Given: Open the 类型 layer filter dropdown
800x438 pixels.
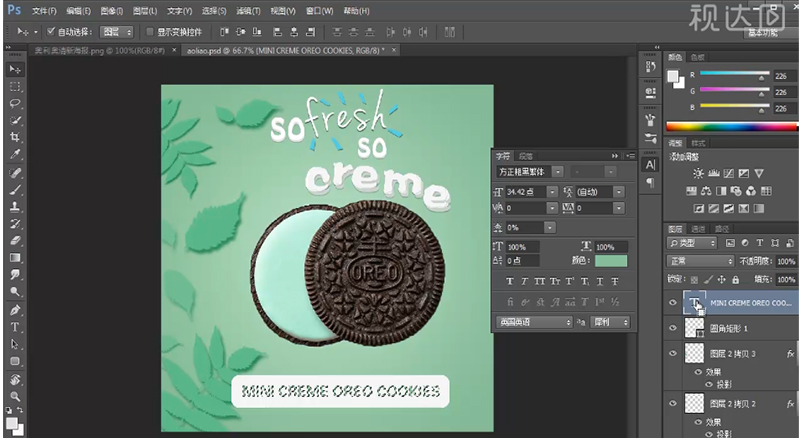Looking at the screenshot, I should [692, 243].
